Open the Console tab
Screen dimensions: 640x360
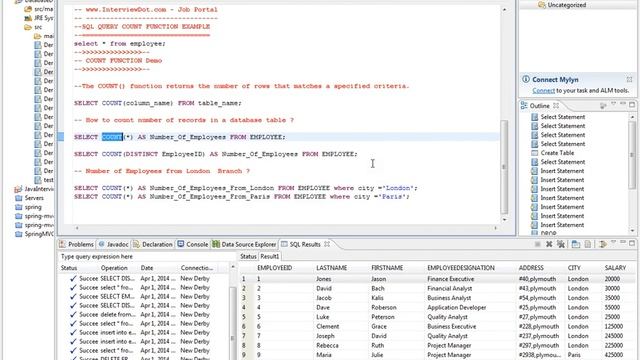coord(193,244)
